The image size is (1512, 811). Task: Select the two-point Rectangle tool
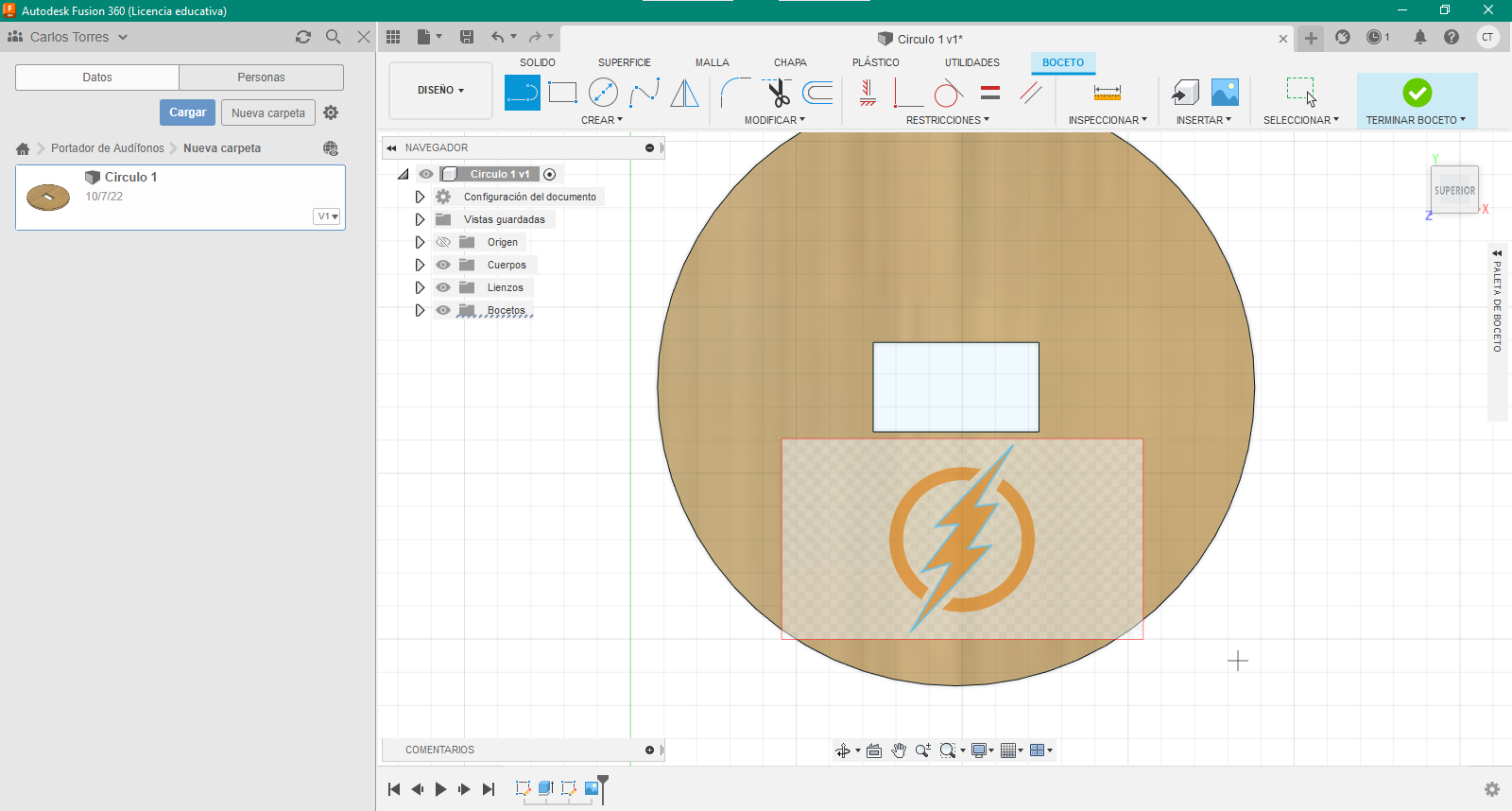[562, 93]
